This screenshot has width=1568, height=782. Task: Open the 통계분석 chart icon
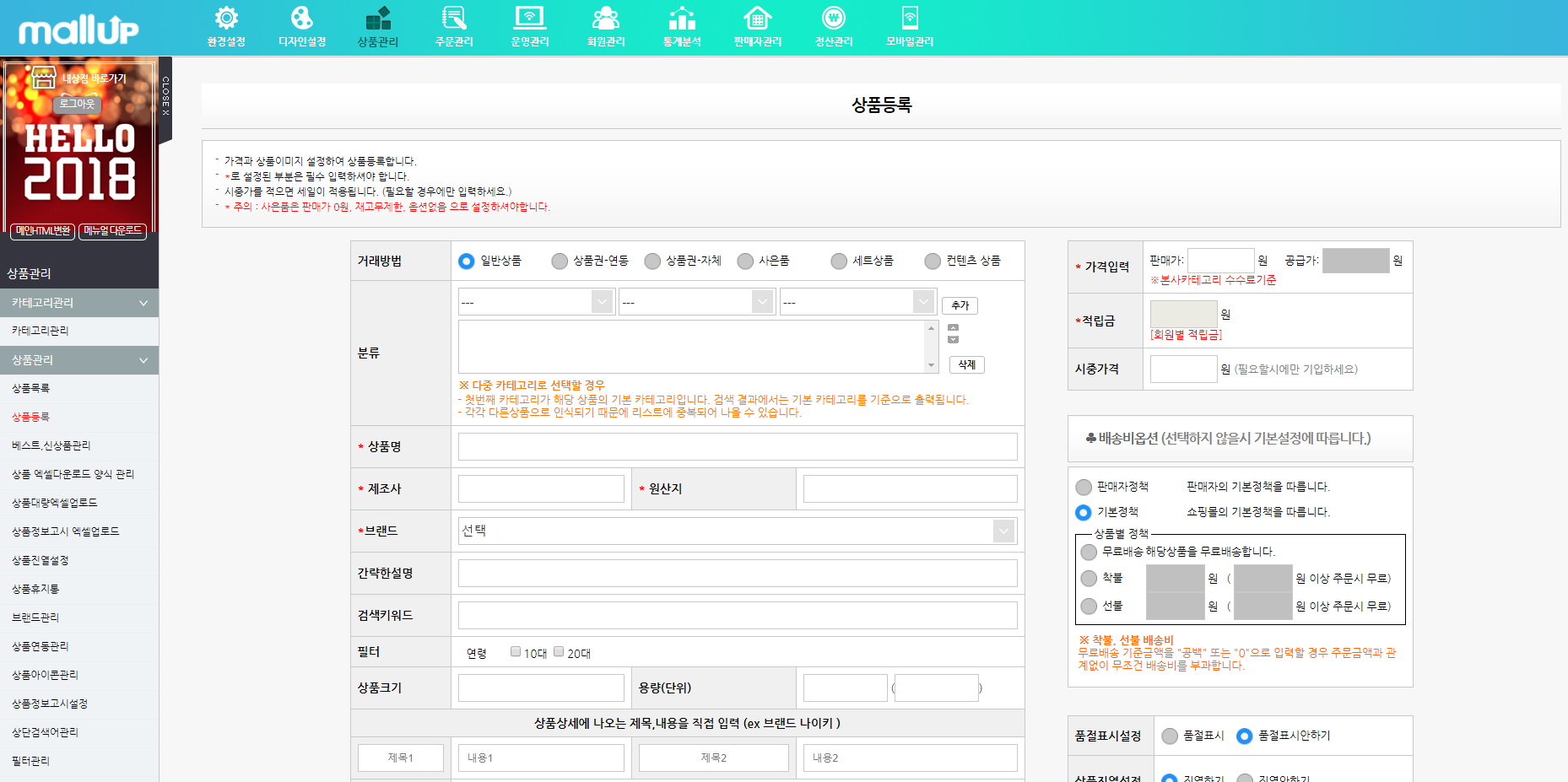click(682, 19)
